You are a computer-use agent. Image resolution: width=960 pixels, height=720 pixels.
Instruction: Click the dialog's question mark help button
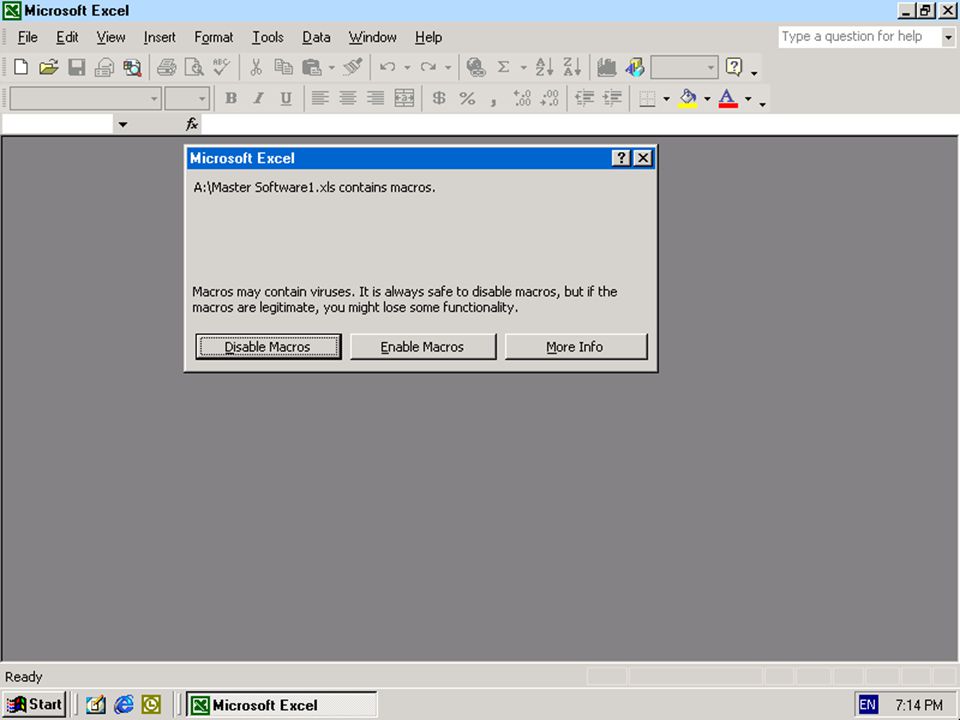(621, 158)
